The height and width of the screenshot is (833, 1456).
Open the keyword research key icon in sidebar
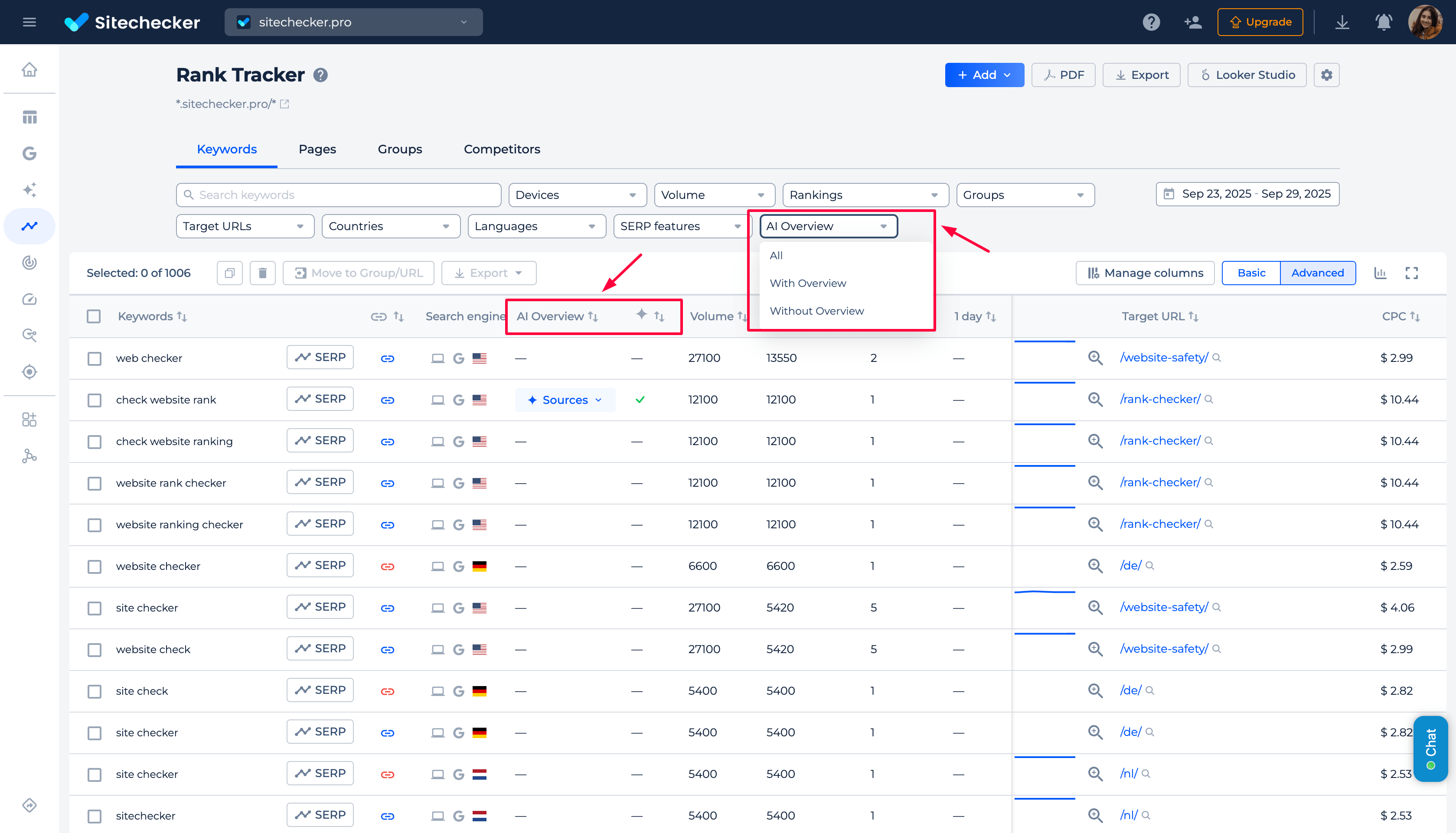pos(29,335)
